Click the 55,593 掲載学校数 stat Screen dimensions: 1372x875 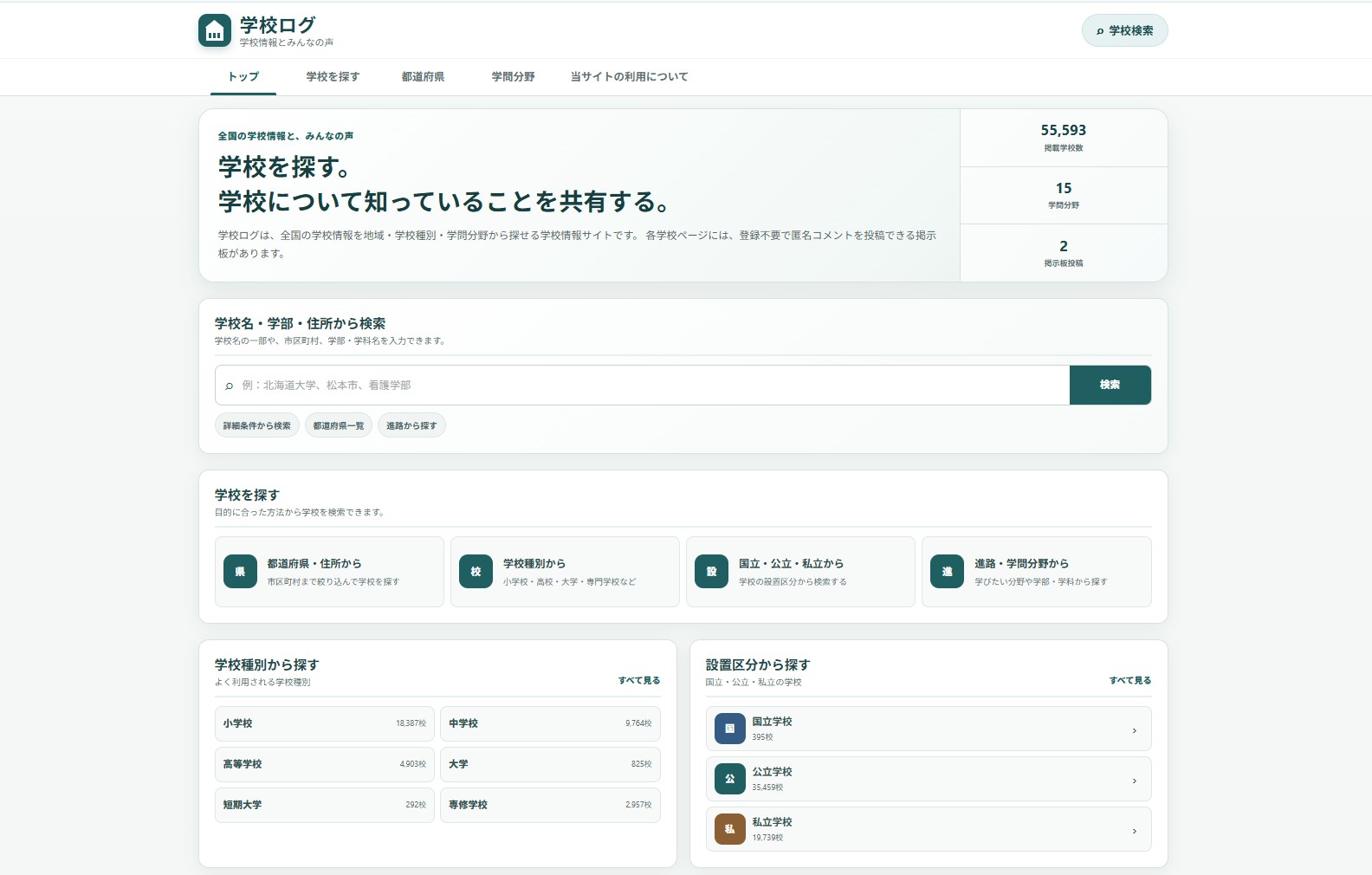(x=1064, y=138)
